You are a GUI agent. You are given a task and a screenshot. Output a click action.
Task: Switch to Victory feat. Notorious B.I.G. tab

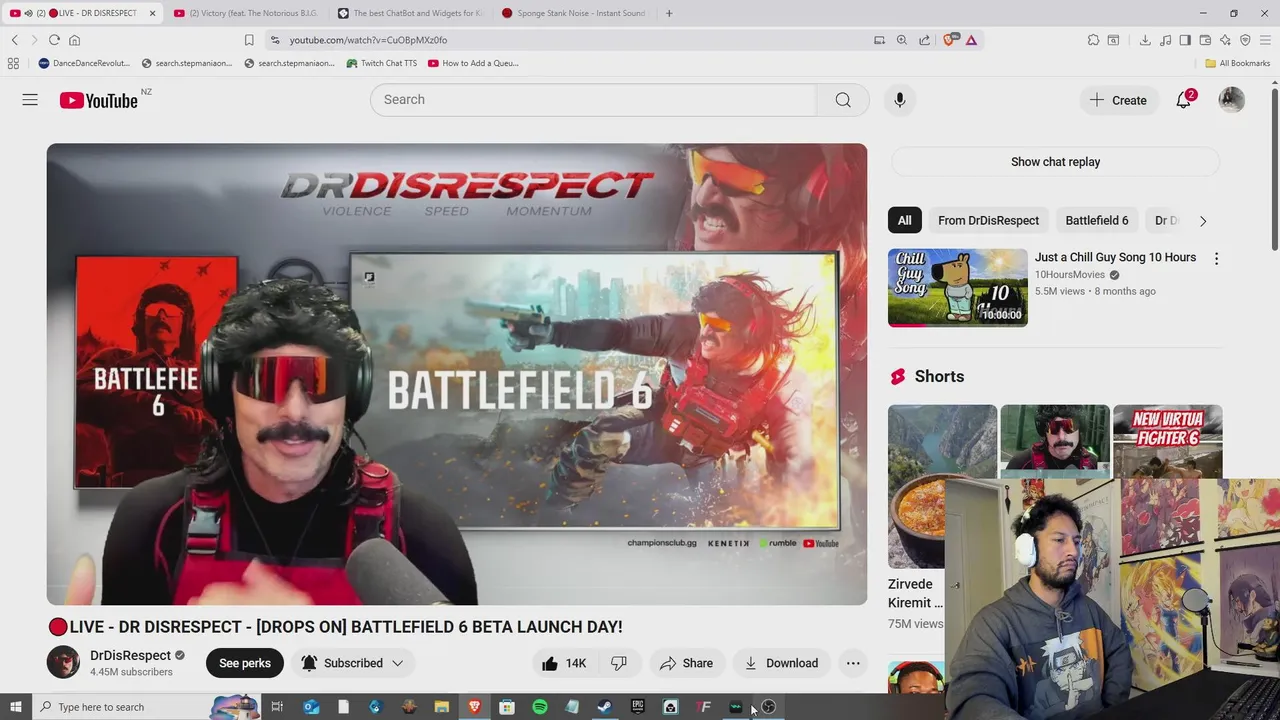245,13
